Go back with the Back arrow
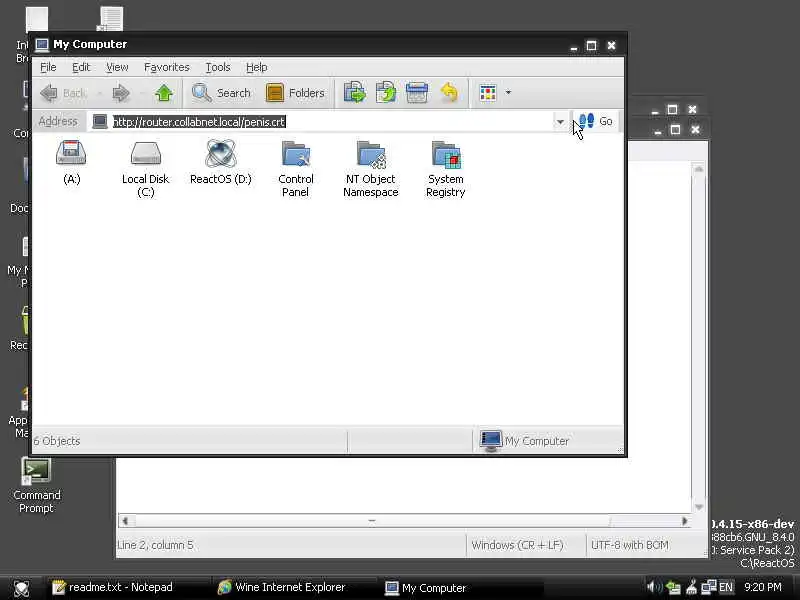 (62, 93)
